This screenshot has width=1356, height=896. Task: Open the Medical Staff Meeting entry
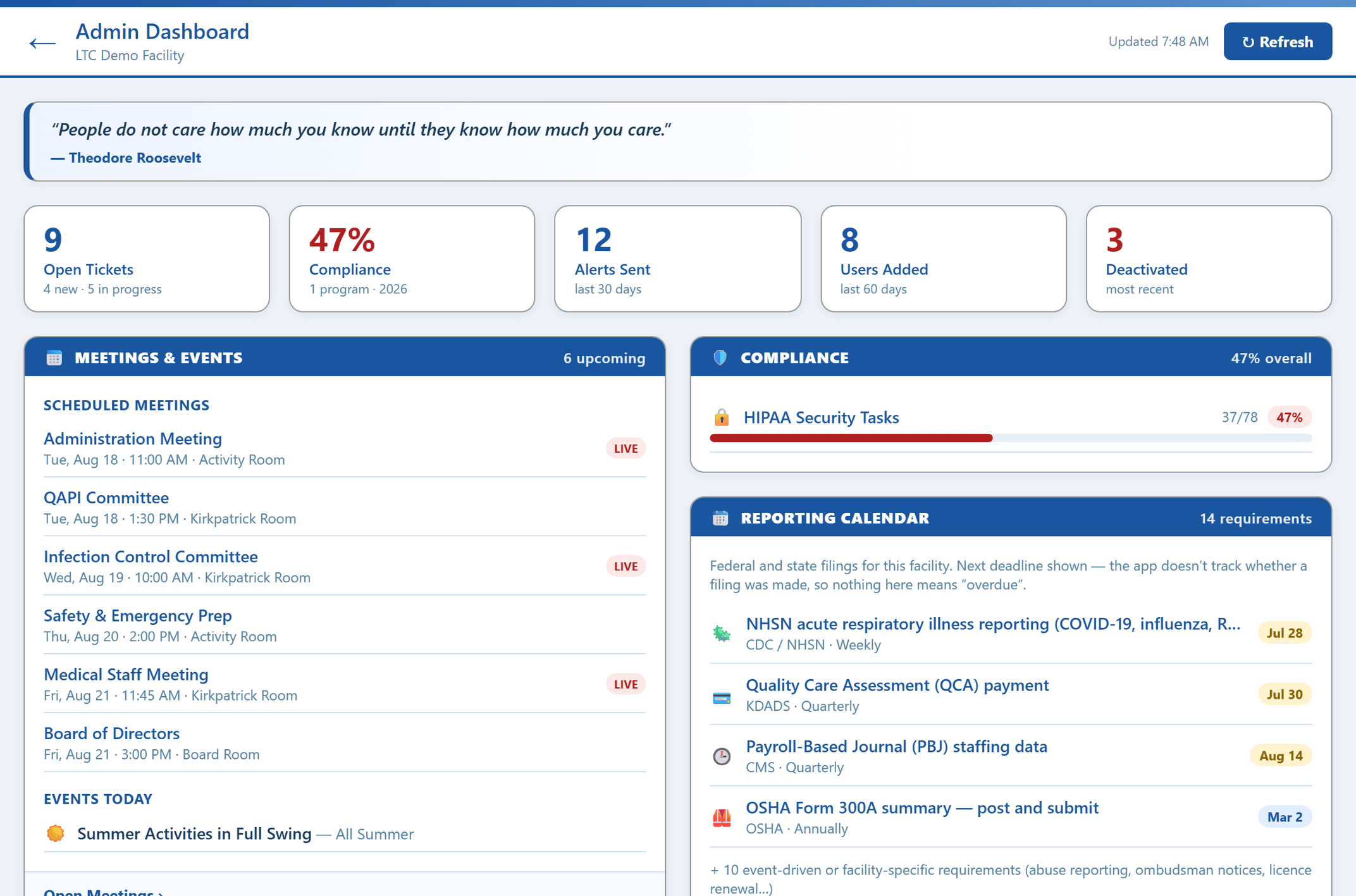(x=345, y=684)
